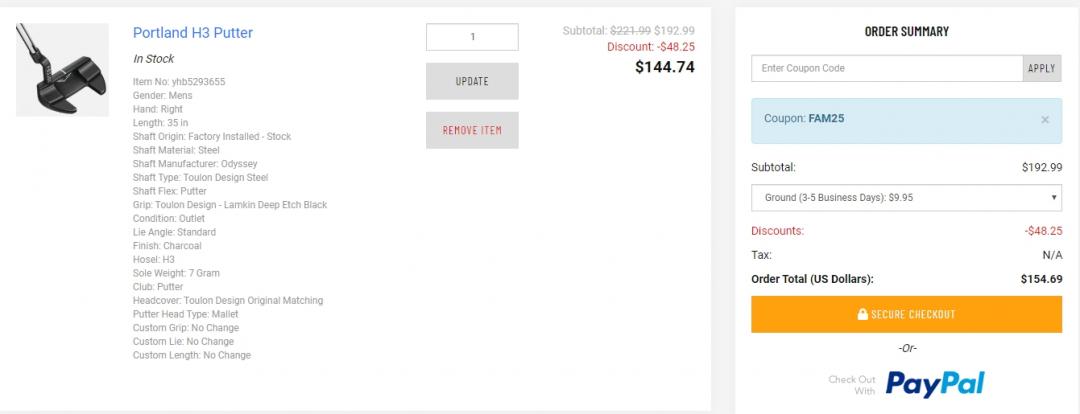Remove the FAM25 coupon with the X
The height and width of the screenshot is (414, 1080).
(1045, 120)
